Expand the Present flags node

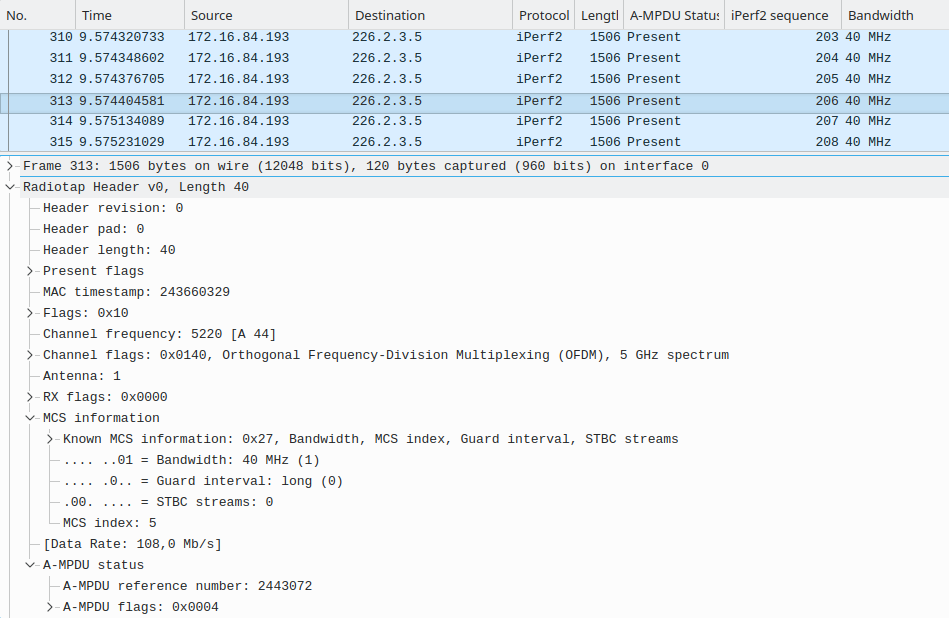[x=30, y=271]
